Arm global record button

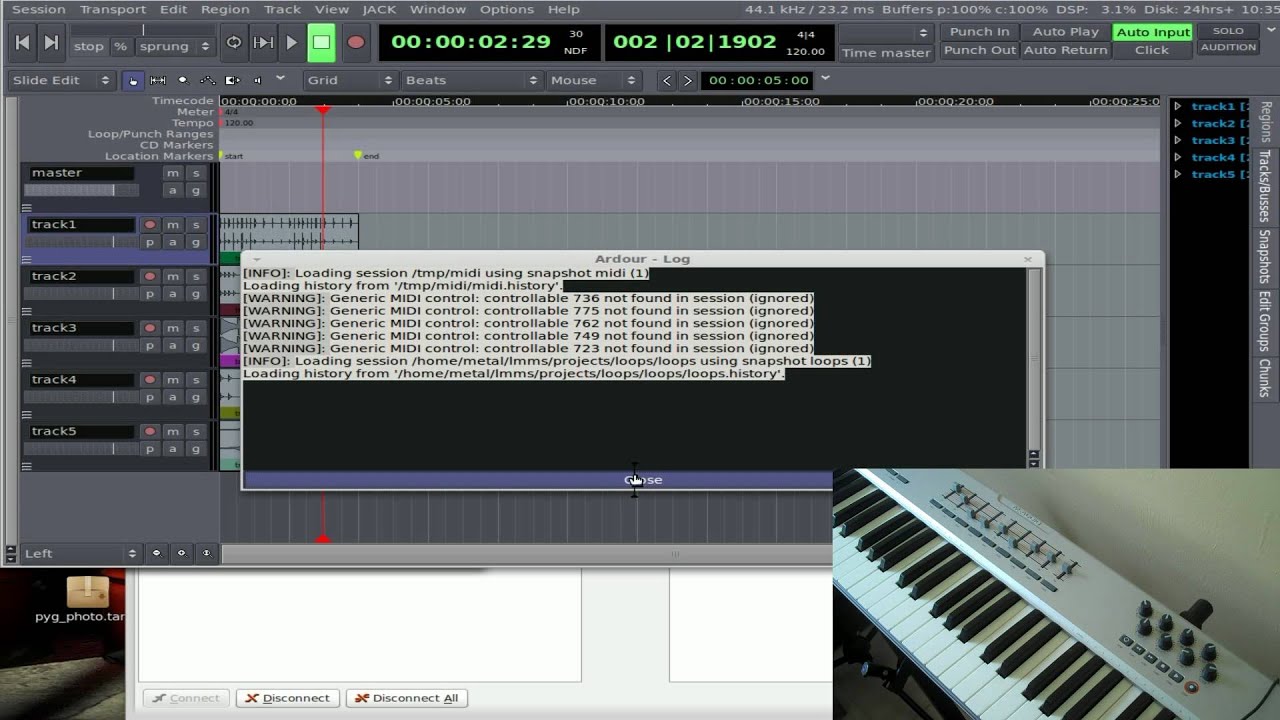(355, 42)
